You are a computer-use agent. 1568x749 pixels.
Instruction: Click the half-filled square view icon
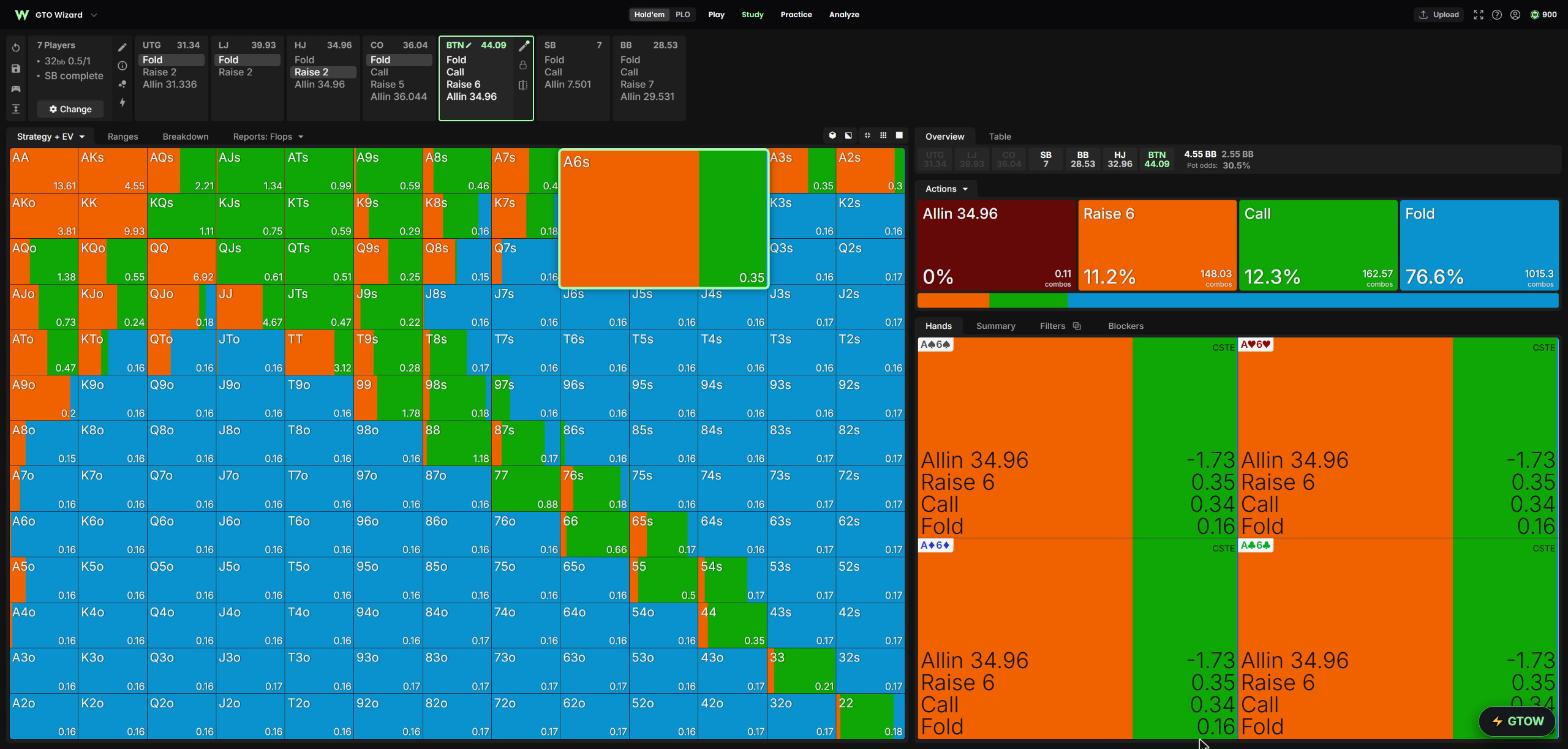click(x=849, y=136)
